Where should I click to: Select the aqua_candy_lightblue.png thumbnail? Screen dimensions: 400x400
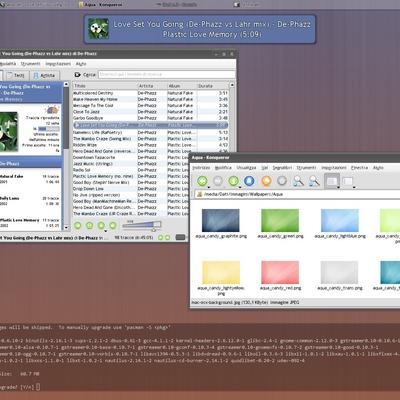(x=340, y=220)
